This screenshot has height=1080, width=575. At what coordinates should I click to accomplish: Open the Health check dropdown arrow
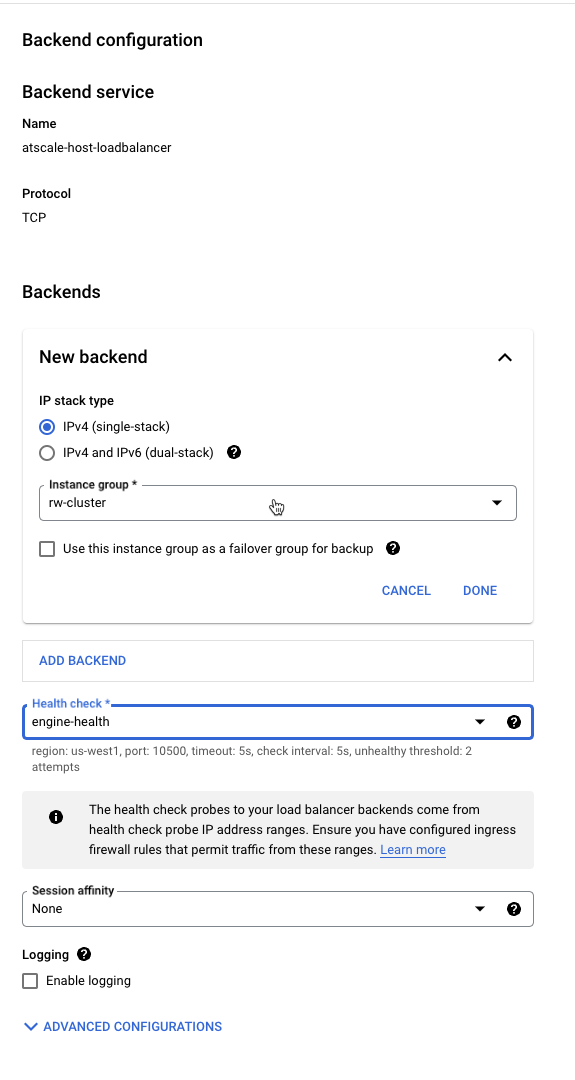pyautogui.click(x=480, y=722)
